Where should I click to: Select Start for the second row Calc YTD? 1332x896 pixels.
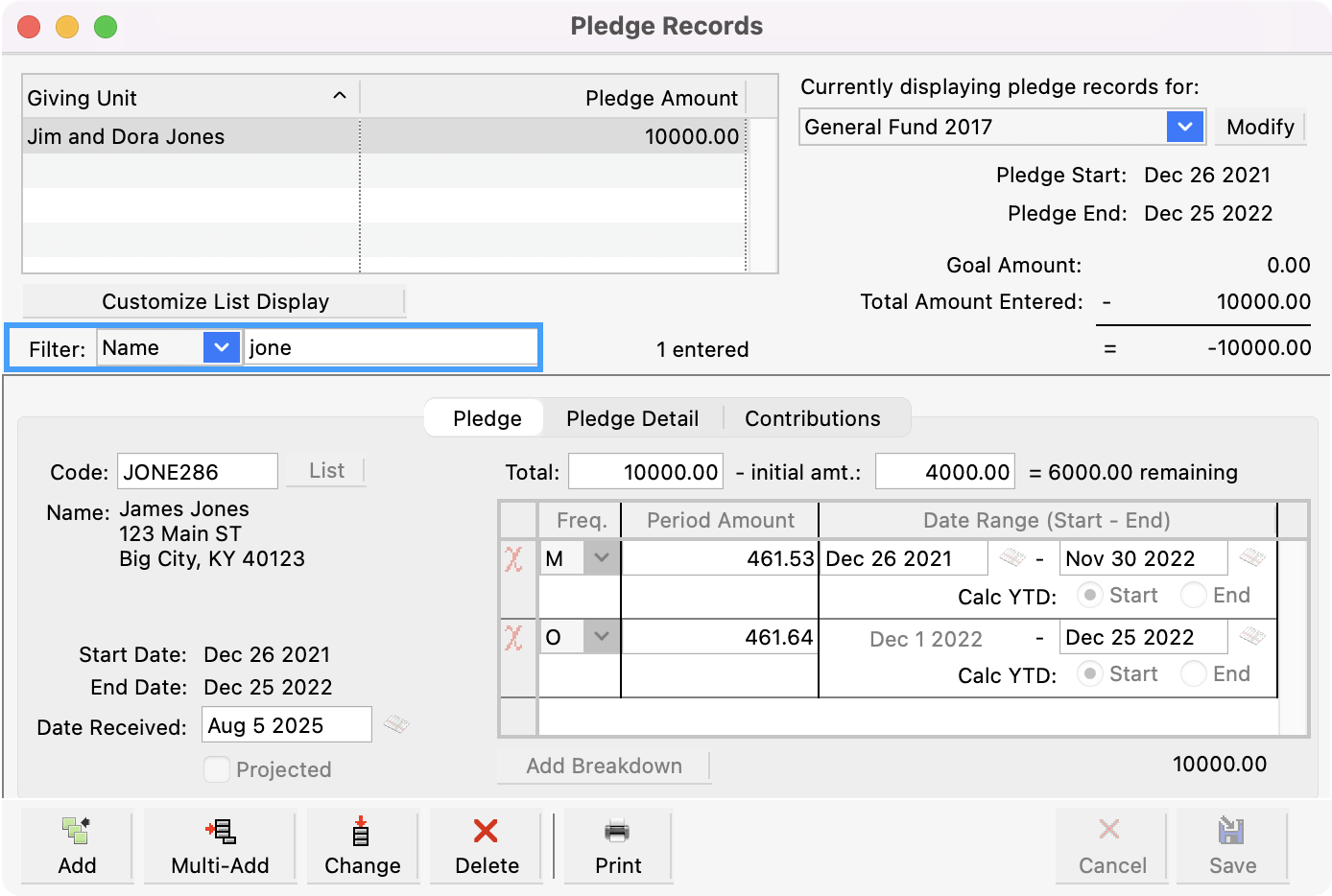(1090, 673)
